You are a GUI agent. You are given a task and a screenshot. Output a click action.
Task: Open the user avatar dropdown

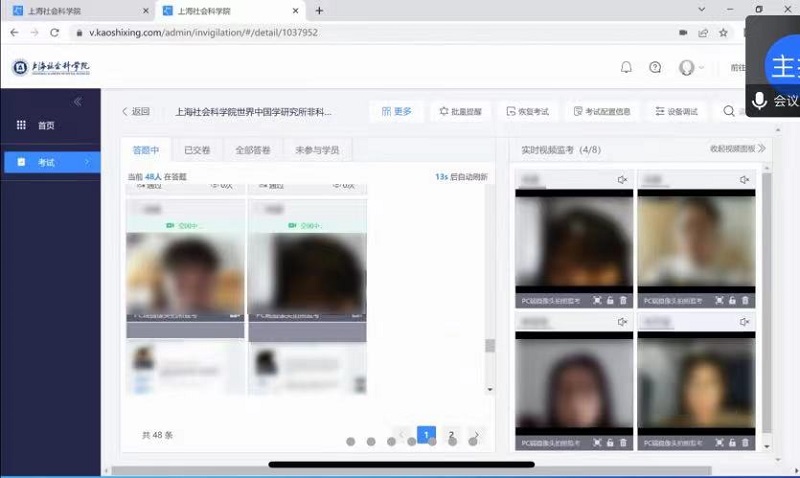click(x=690, y=68)
